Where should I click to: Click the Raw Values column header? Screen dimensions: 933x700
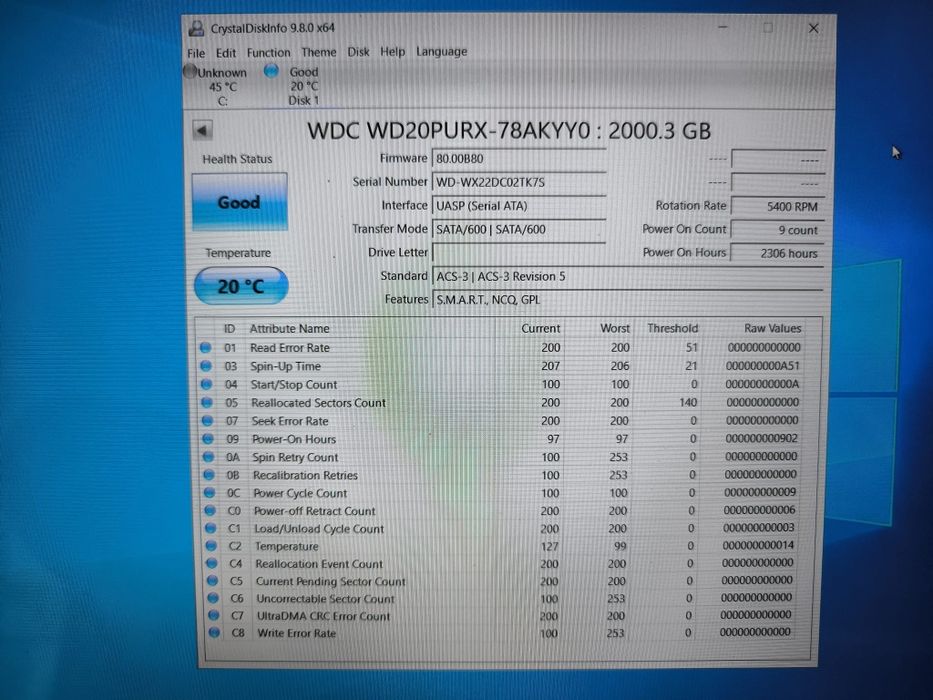click(x=772, y=328)
